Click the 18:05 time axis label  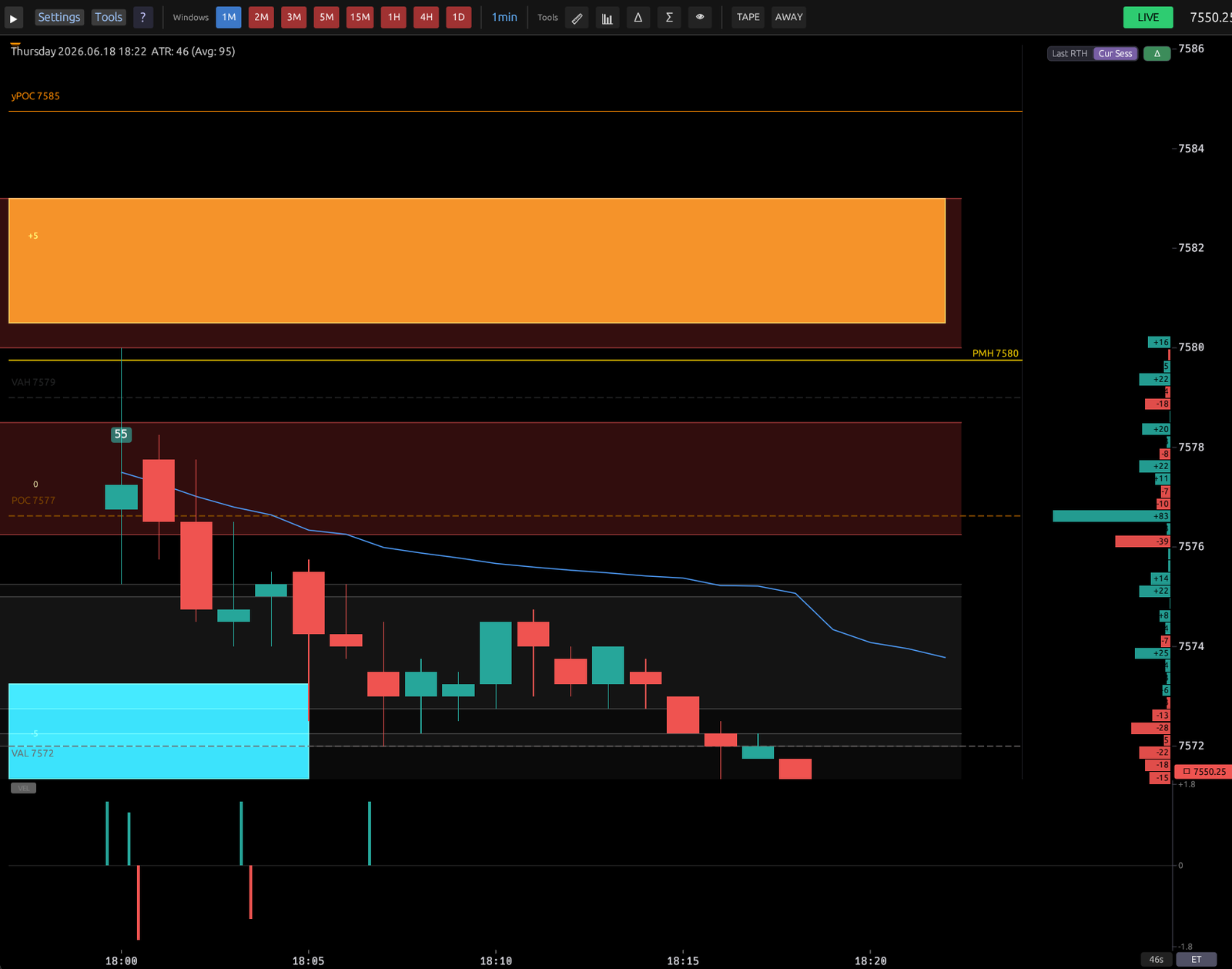[x=308, y=961]
